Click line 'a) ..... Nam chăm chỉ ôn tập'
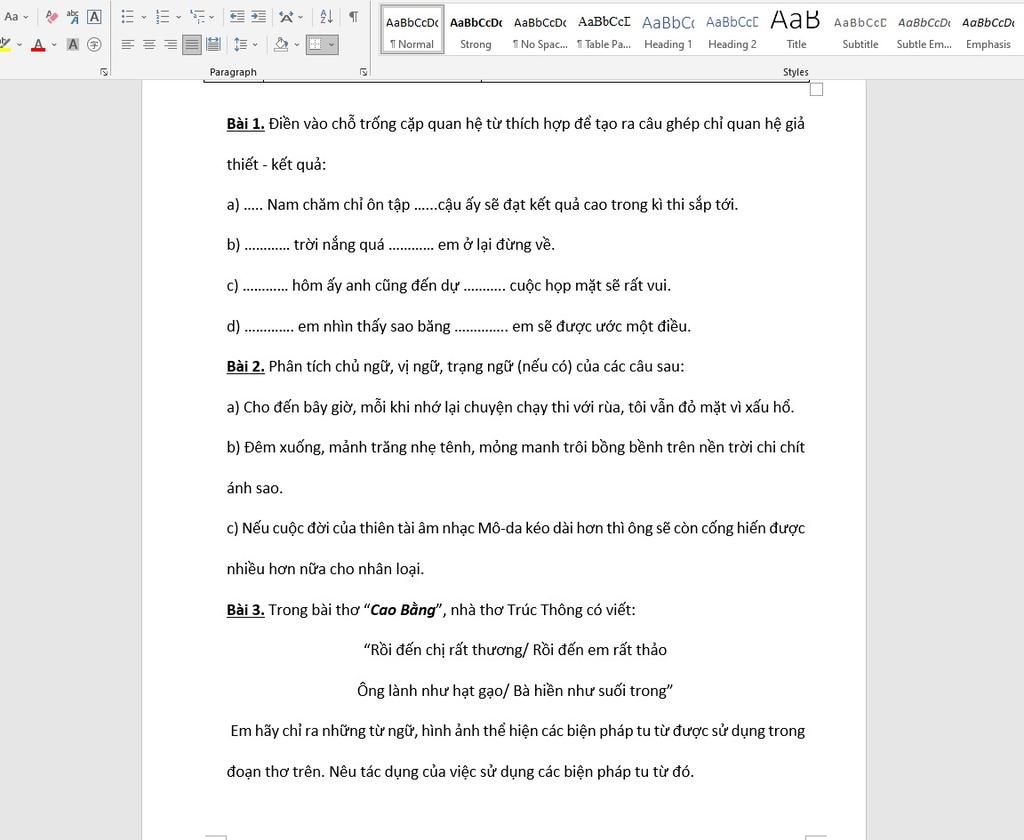The height and width of the screenshot is (840, 1024). pos(482,204)
